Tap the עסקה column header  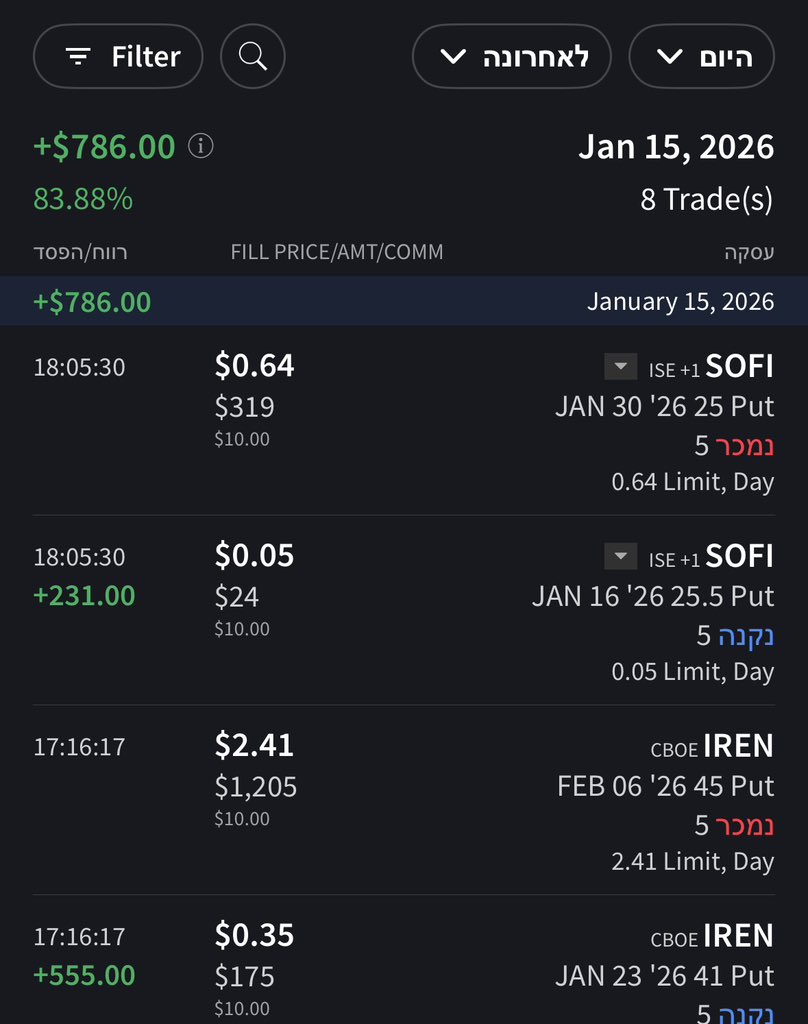click(749, 253)
